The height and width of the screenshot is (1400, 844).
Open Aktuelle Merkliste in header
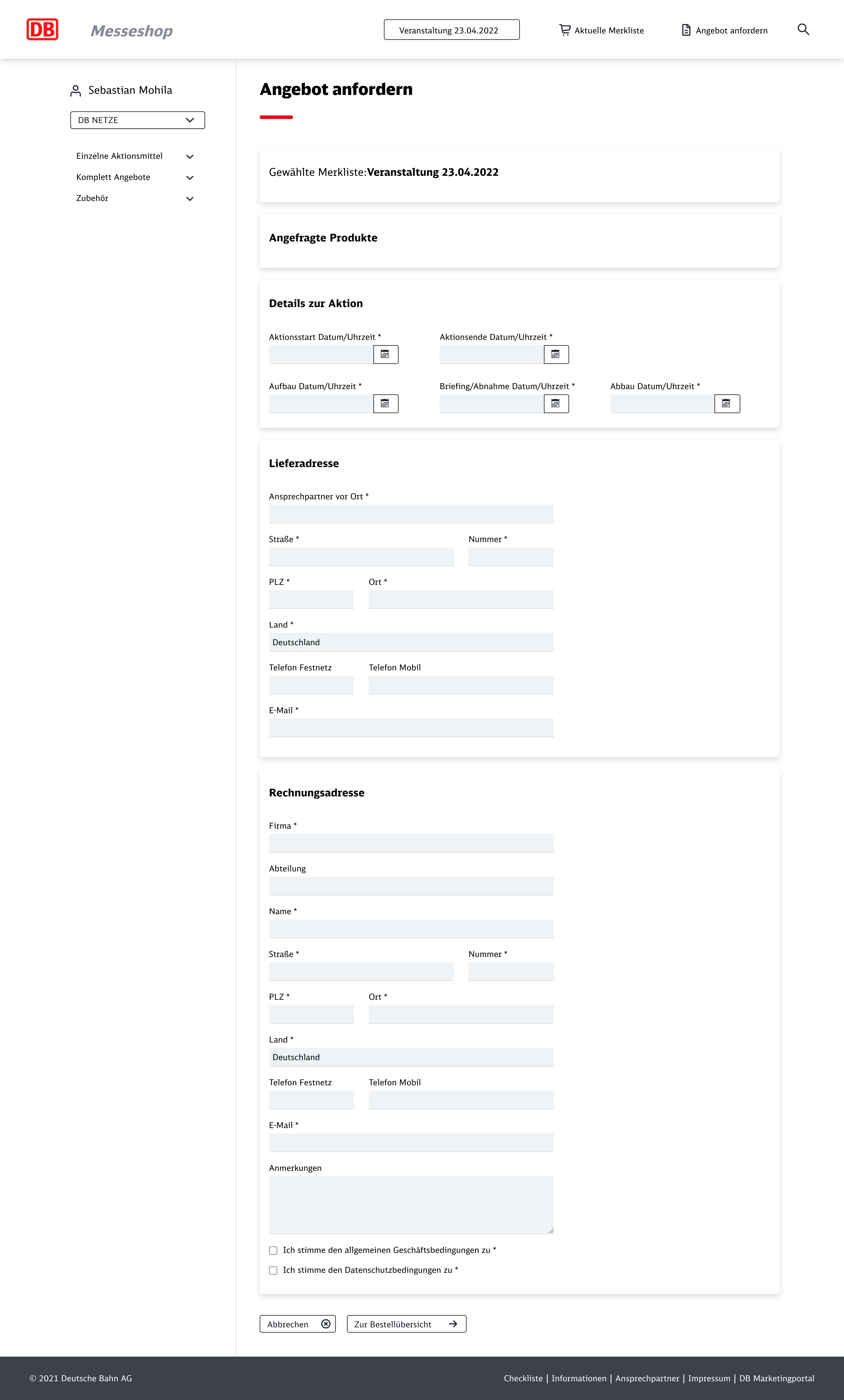602,31
